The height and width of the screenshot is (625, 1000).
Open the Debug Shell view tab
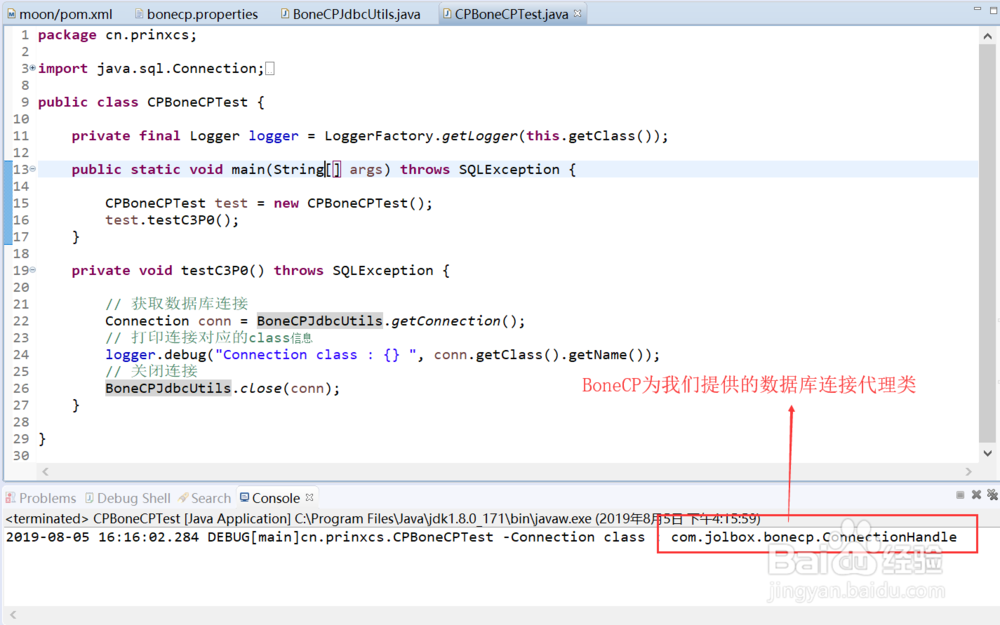coord(128,498)
